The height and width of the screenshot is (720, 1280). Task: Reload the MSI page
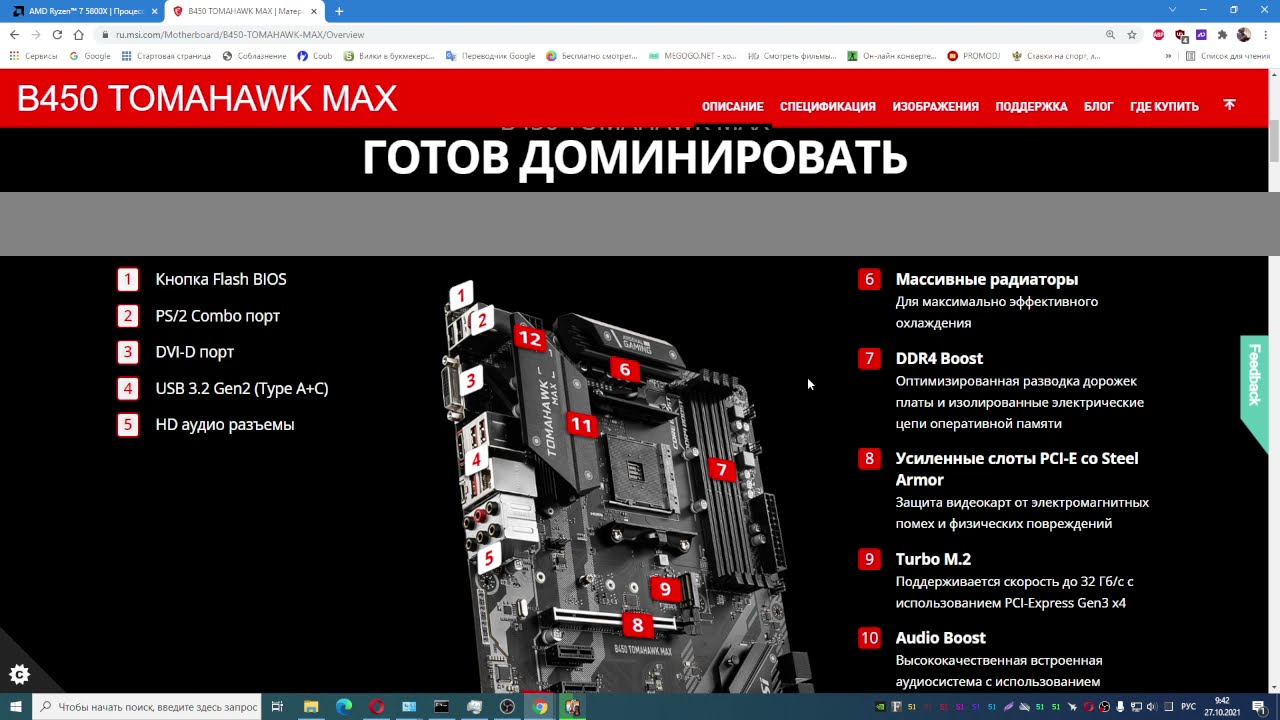pos(57,34)
